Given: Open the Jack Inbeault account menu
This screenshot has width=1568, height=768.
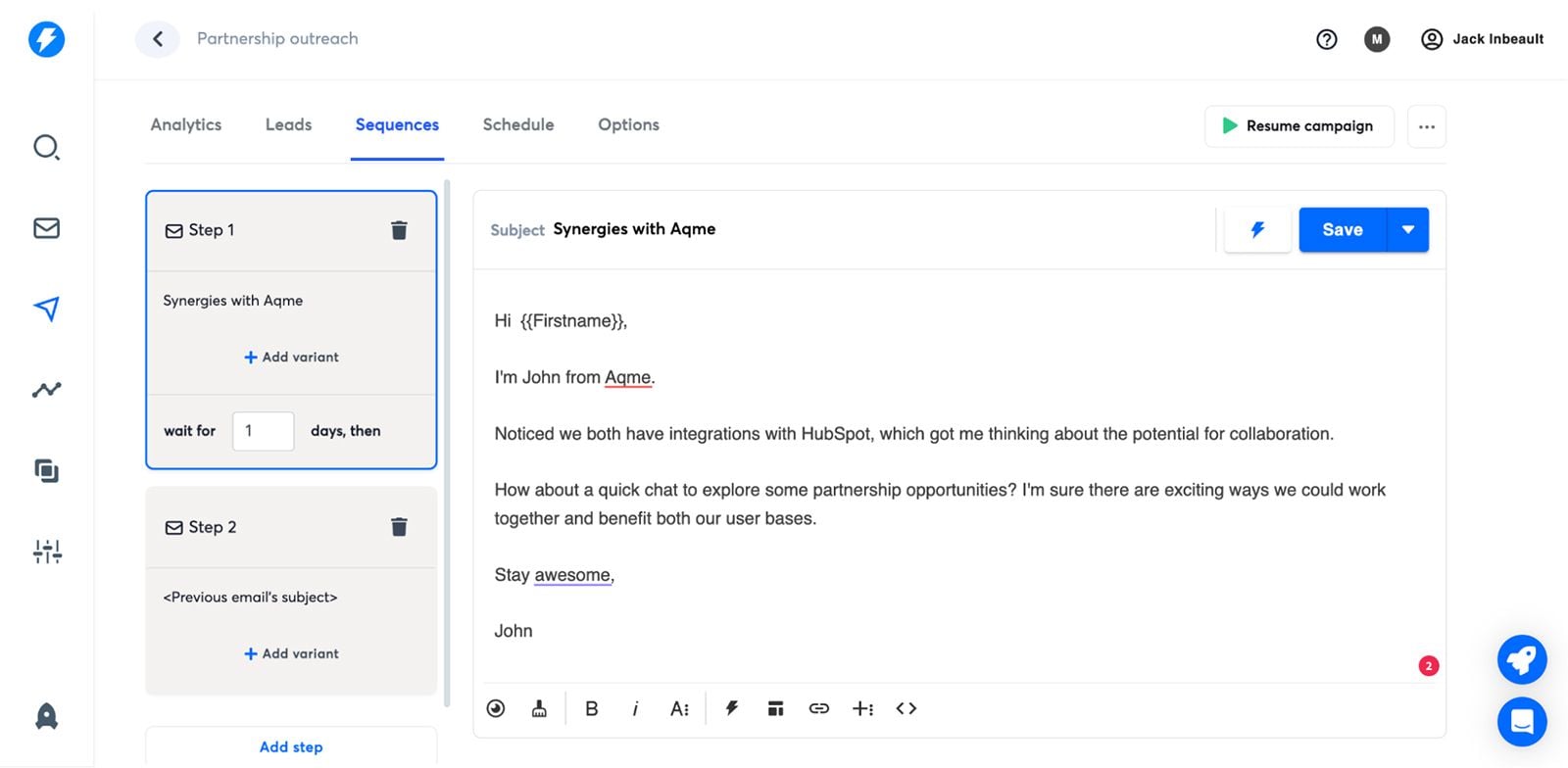Looking at the screenshot, I should point(1483,39).
